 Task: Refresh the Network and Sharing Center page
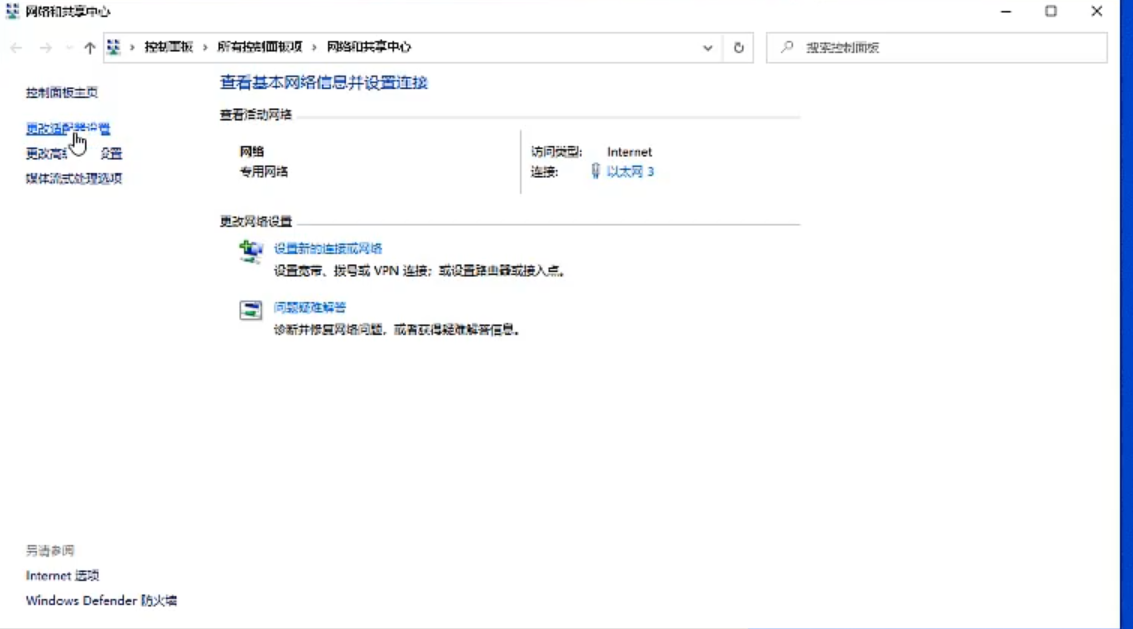click(x=739, y=47)
